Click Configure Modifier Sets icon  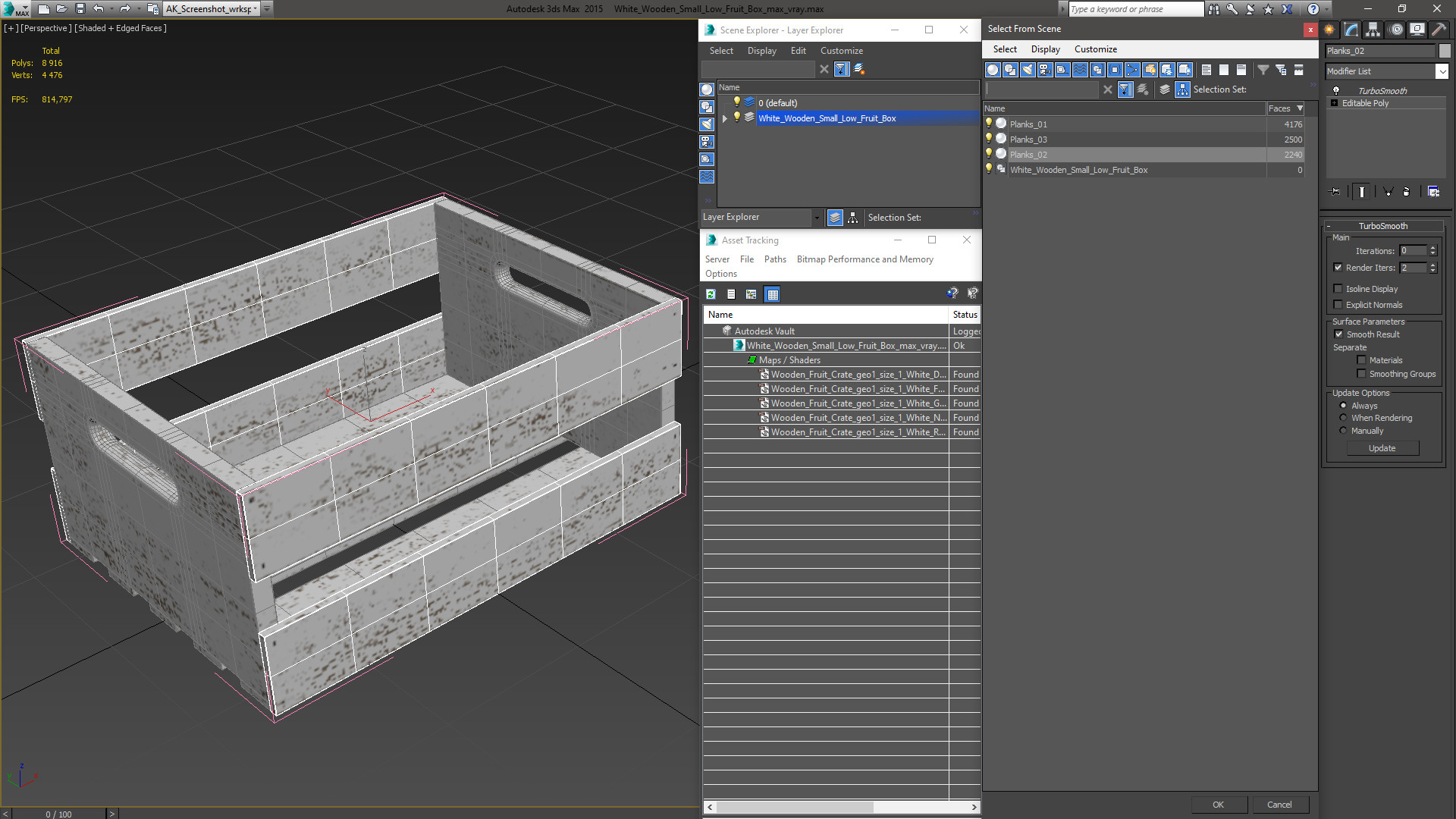point(1433,192)
